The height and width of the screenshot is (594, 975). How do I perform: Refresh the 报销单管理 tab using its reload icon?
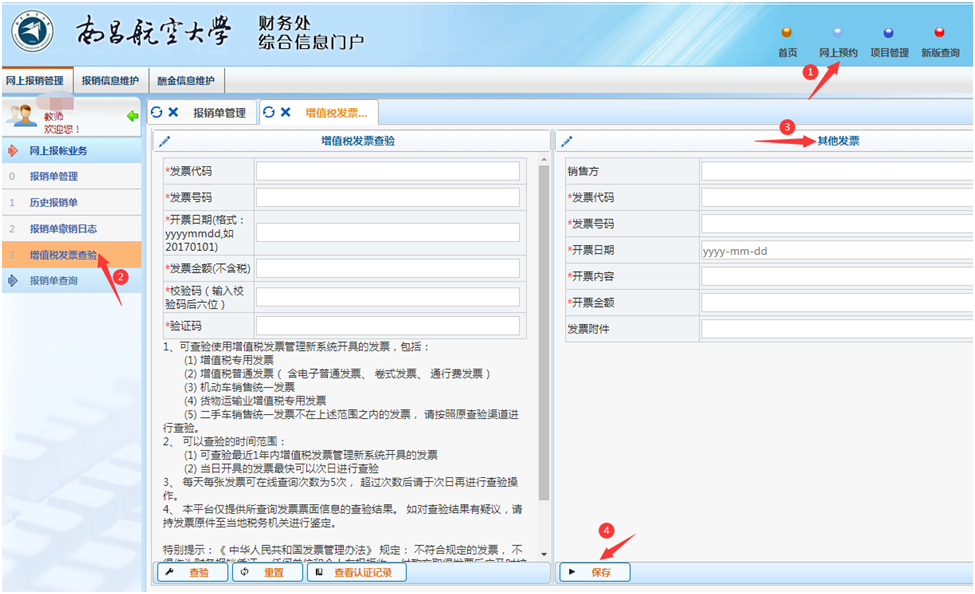point(156,113)
